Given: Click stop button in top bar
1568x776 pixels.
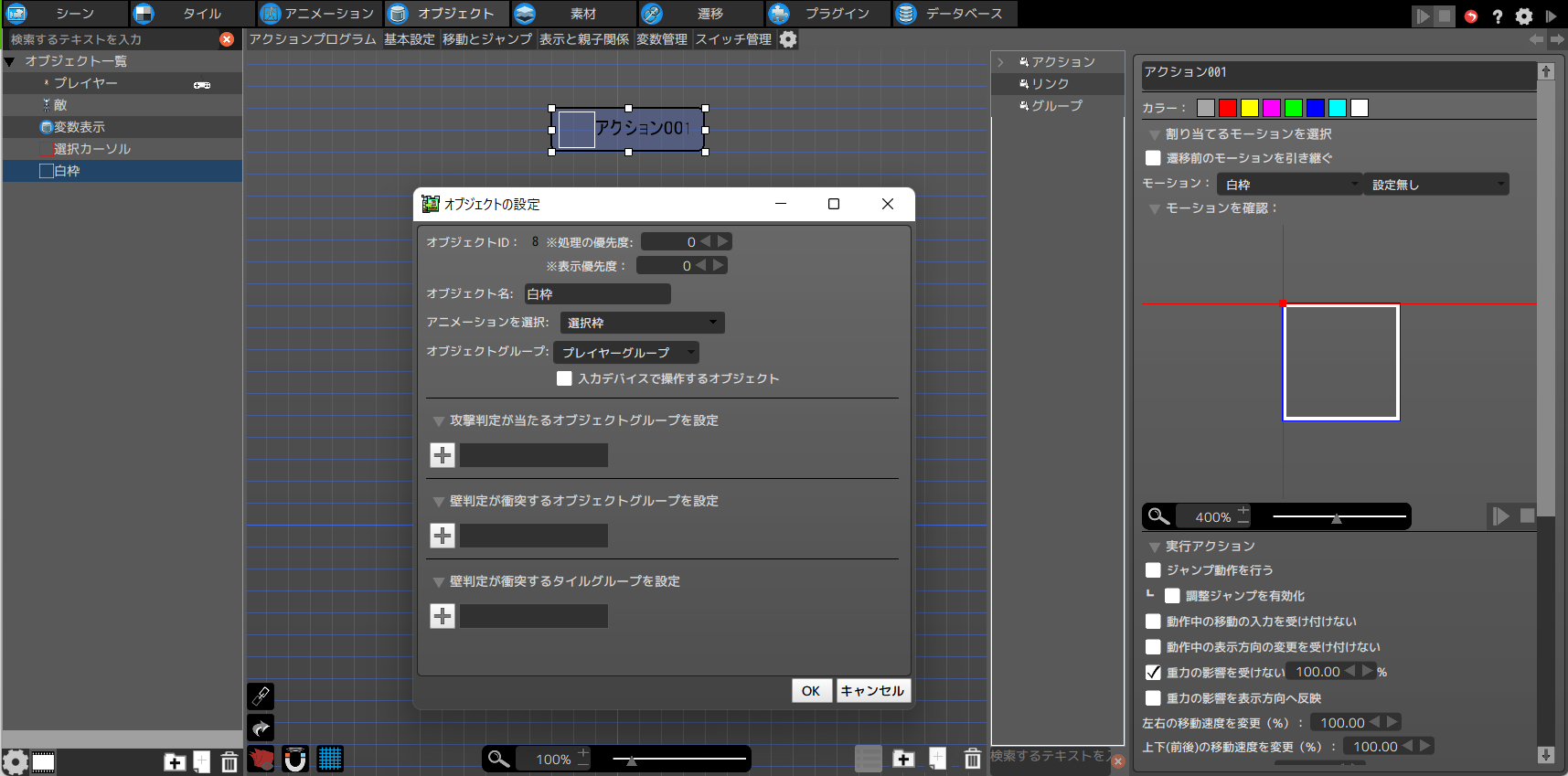Looking at the screenshot, I should click(1445, 16).
